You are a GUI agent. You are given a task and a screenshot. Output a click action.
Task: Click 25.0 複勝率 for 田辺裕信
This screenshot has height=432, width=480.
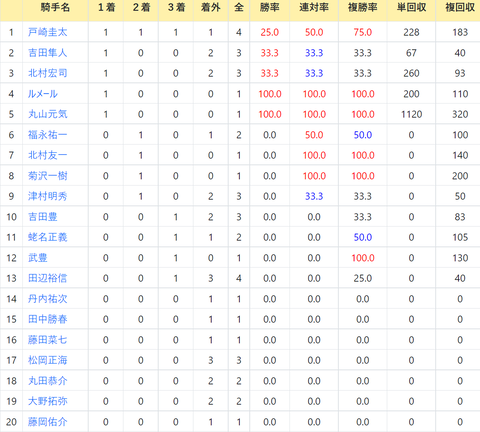(363, 278)
